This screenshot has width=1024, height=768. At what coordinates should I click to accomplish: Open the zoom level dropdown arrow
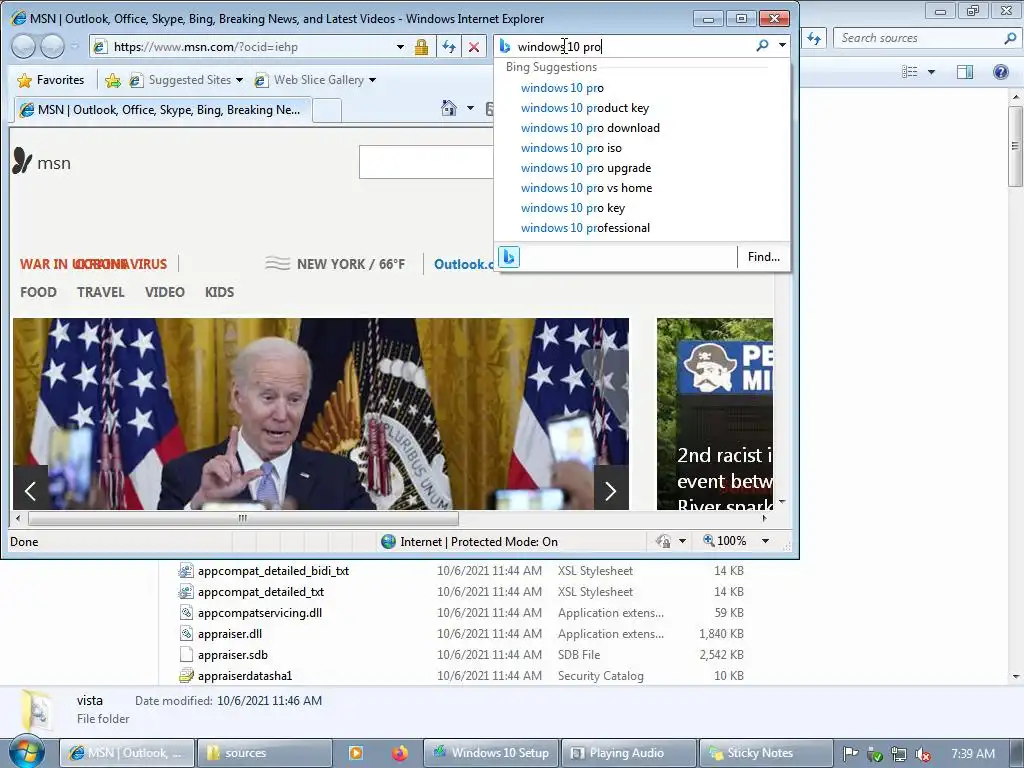(765, 541)
